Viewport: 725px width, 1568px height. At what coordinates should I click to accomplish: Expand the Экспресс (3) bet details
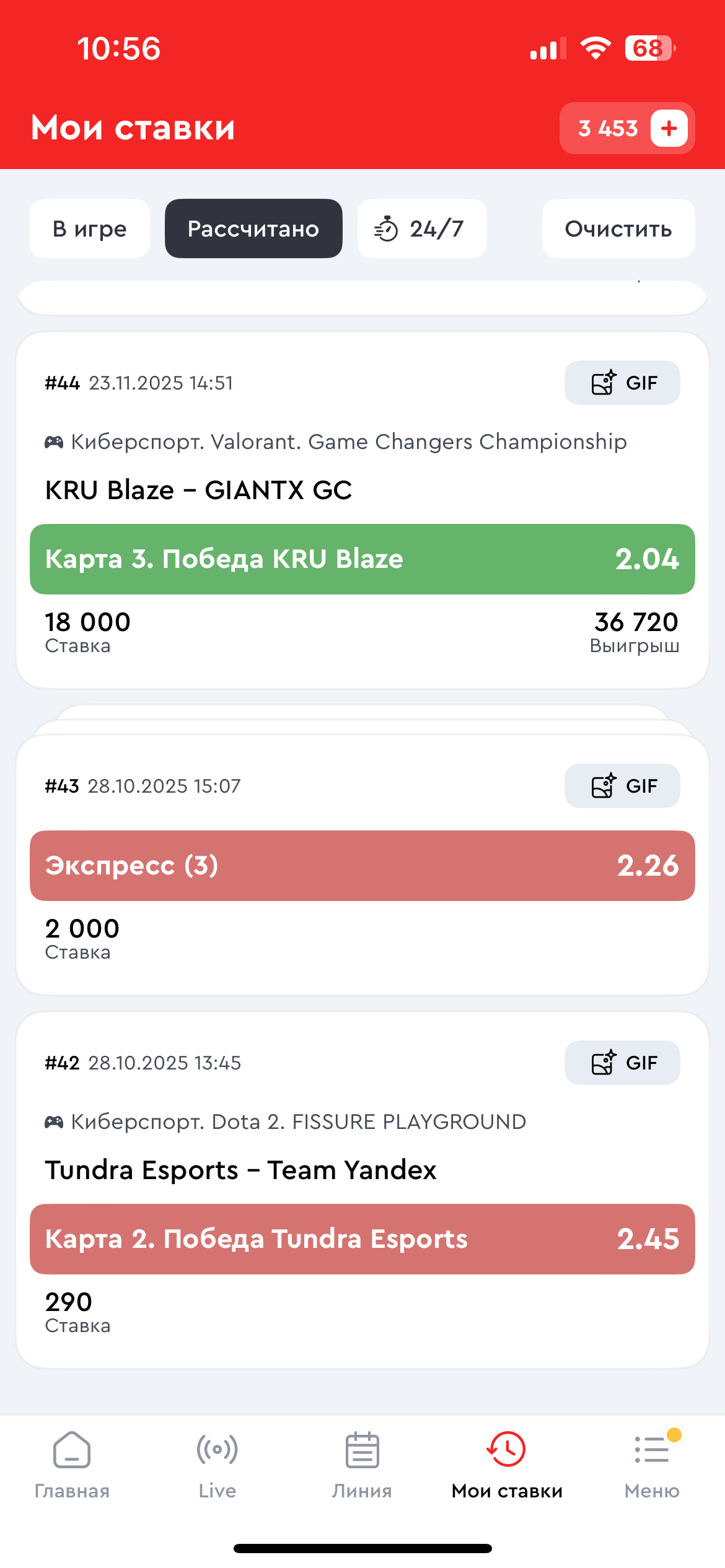(362, 865)
